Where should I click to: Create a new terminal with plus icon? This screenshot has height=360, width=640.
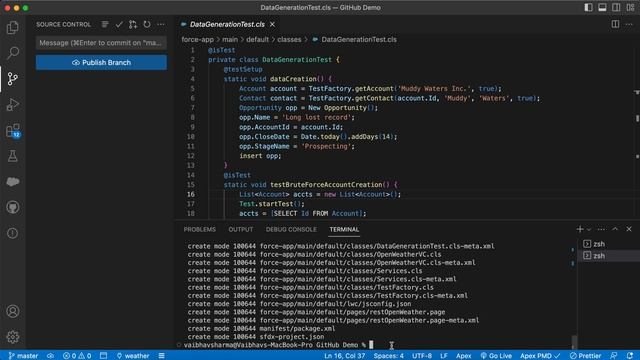[580, 229]
